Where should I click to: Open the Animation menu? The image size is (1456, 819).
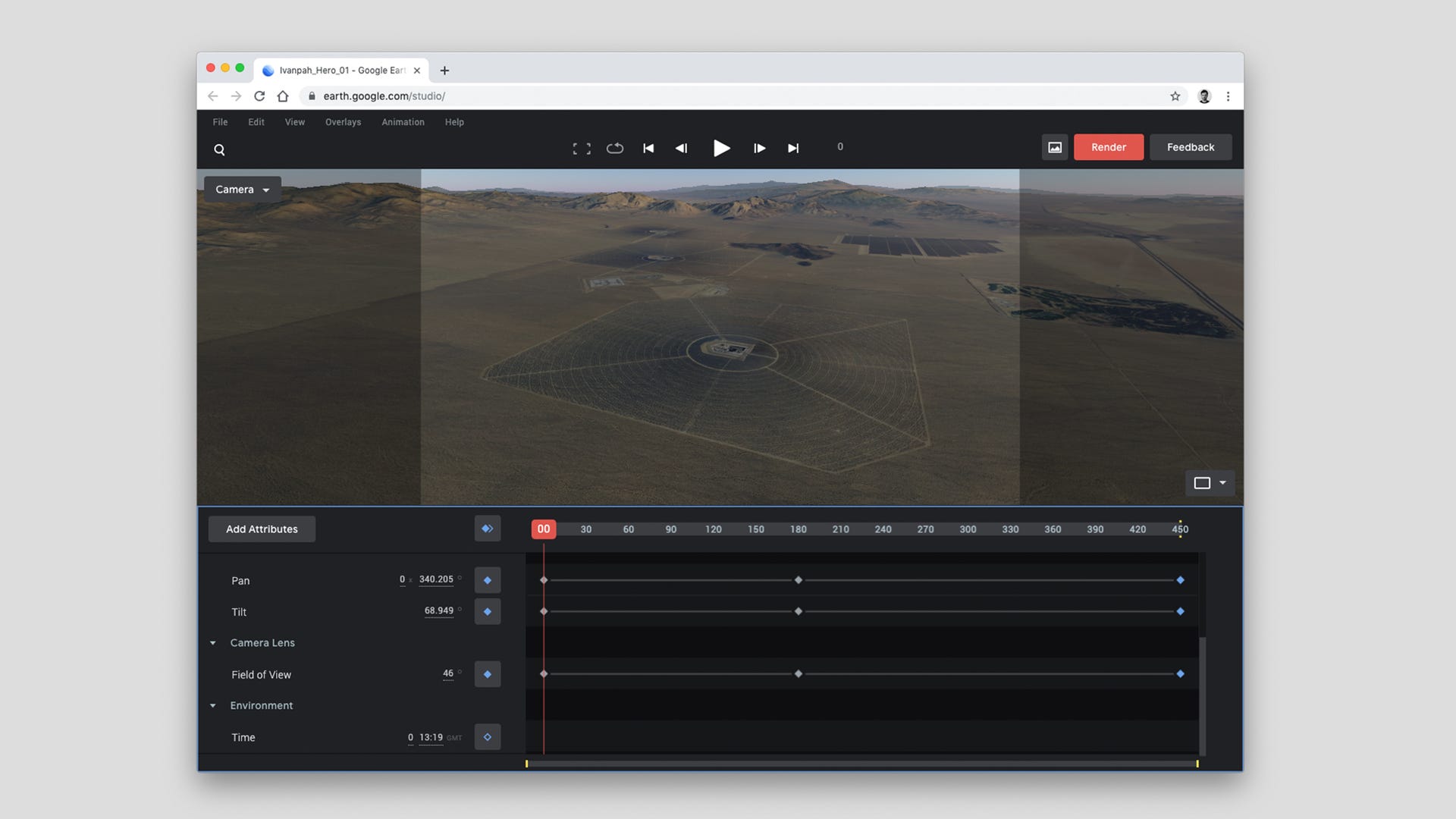[403, 122]
